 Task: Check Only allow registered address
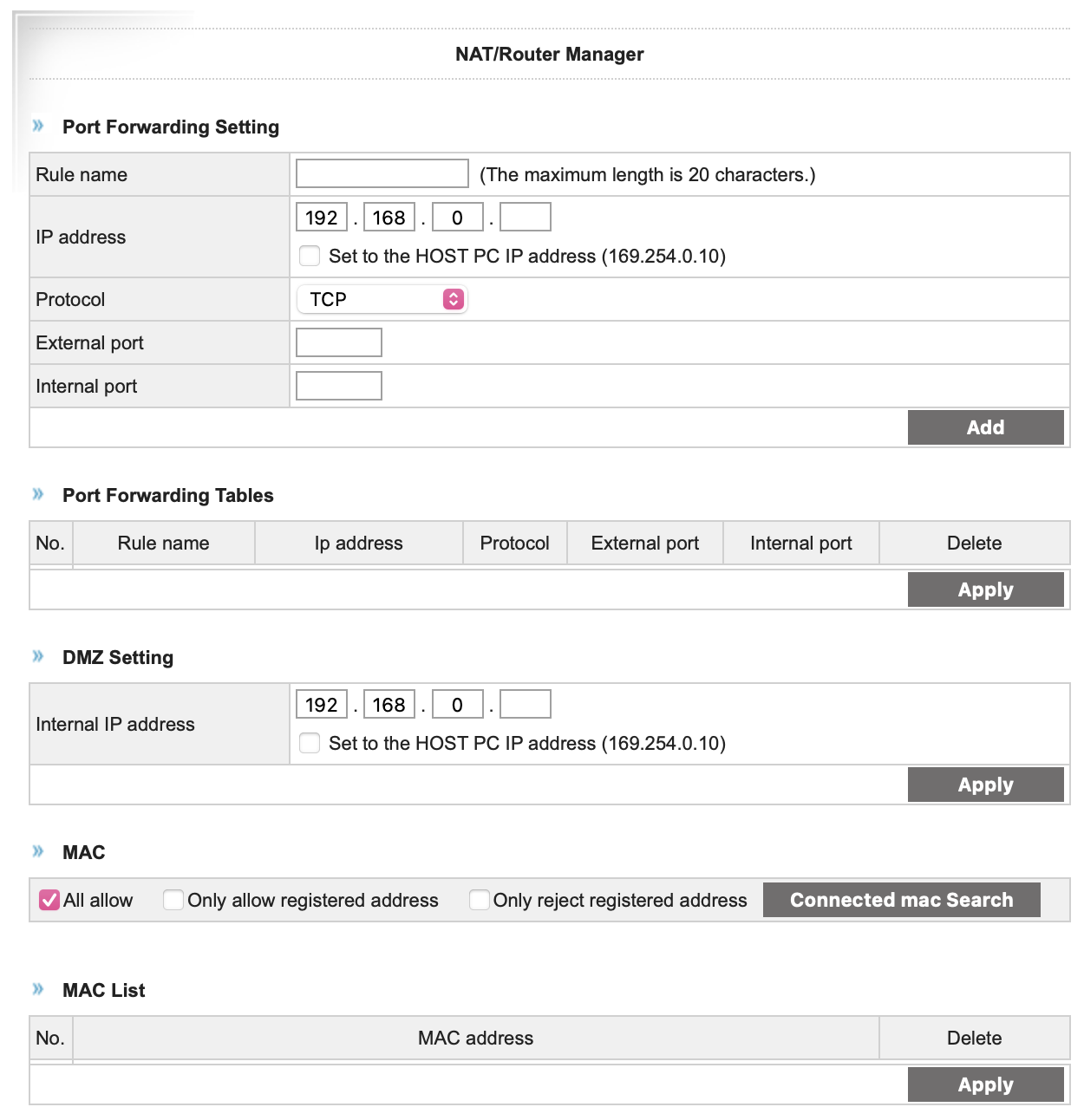(173, 900)
